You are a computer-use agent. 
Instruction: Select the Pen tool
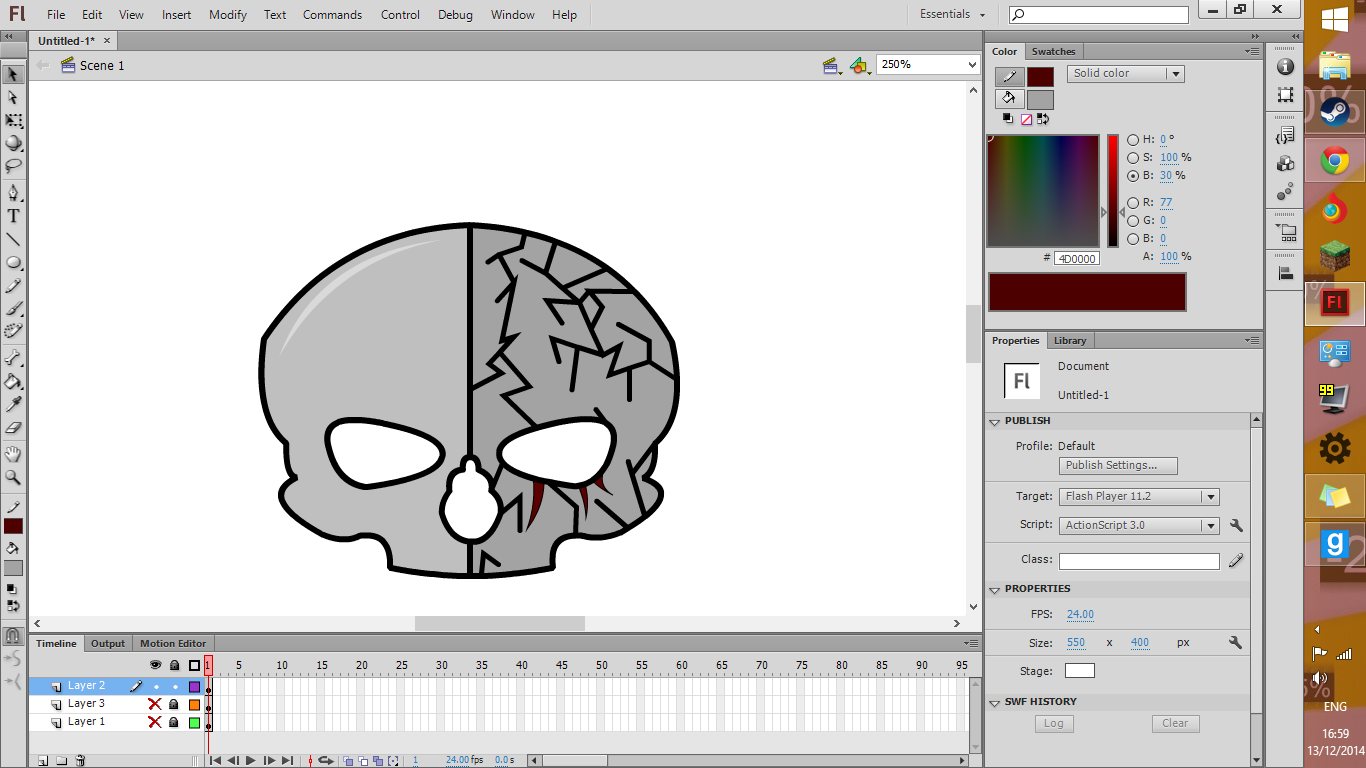(x=13, y=192)
